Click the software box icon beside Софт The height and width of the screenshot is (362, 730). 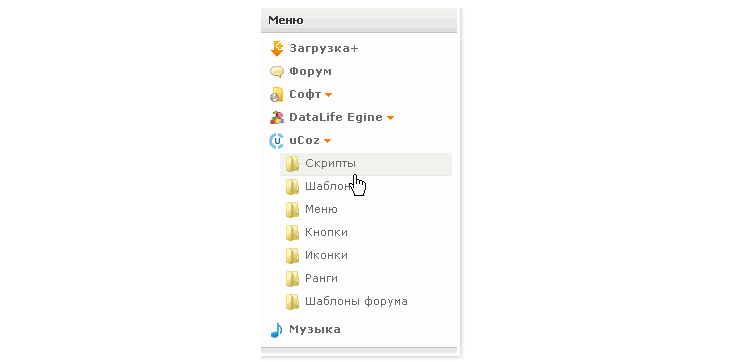tap(277, 94)
